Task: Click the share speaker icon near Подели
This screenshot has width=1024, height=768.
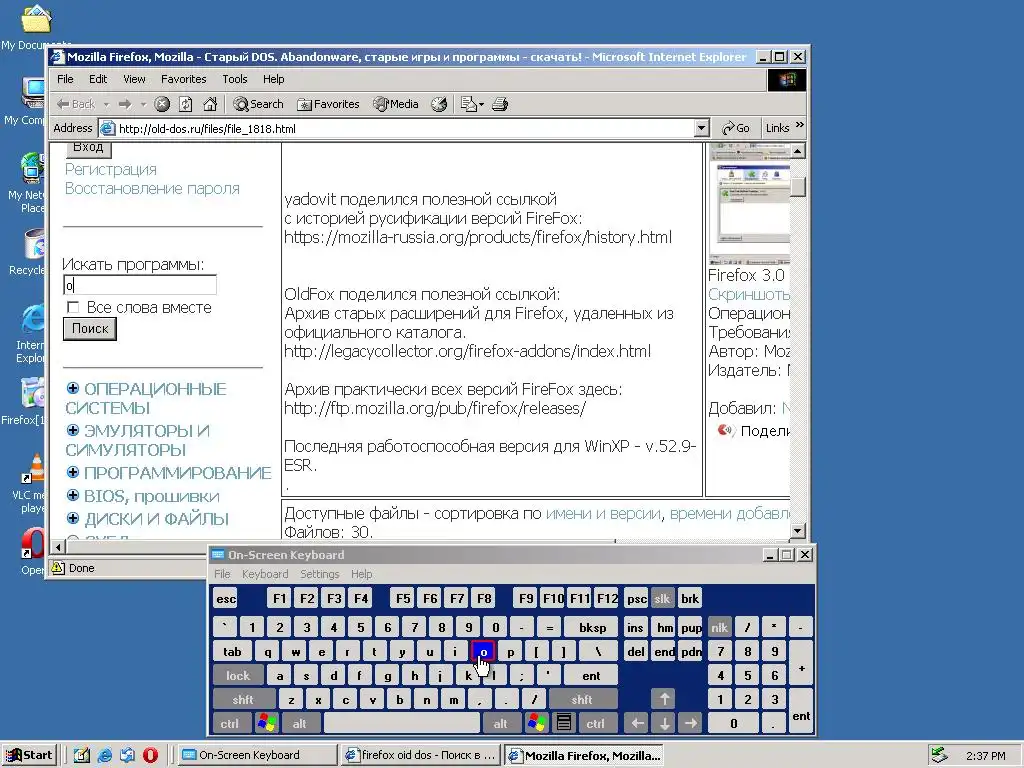Action: 725,430
